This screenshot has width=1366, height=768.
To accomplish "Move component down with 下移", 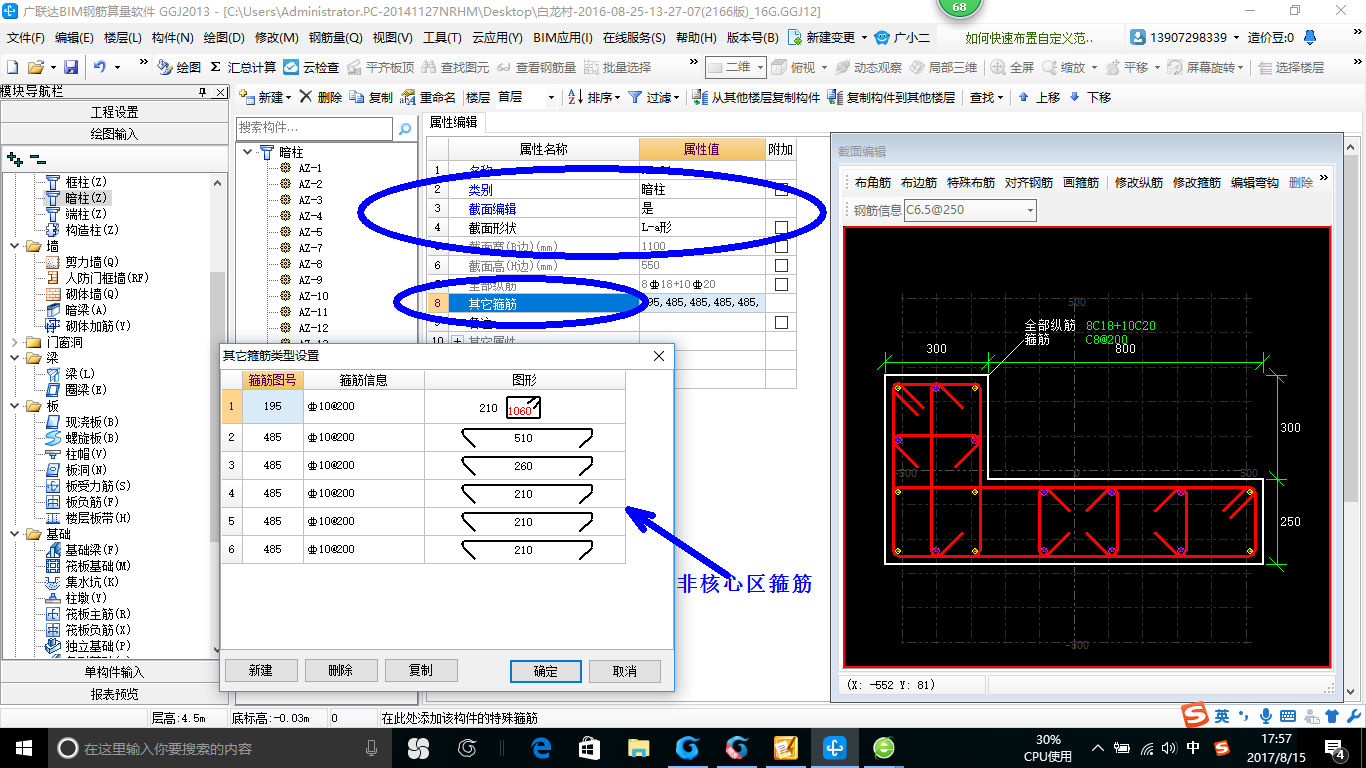I will 1090,97.
